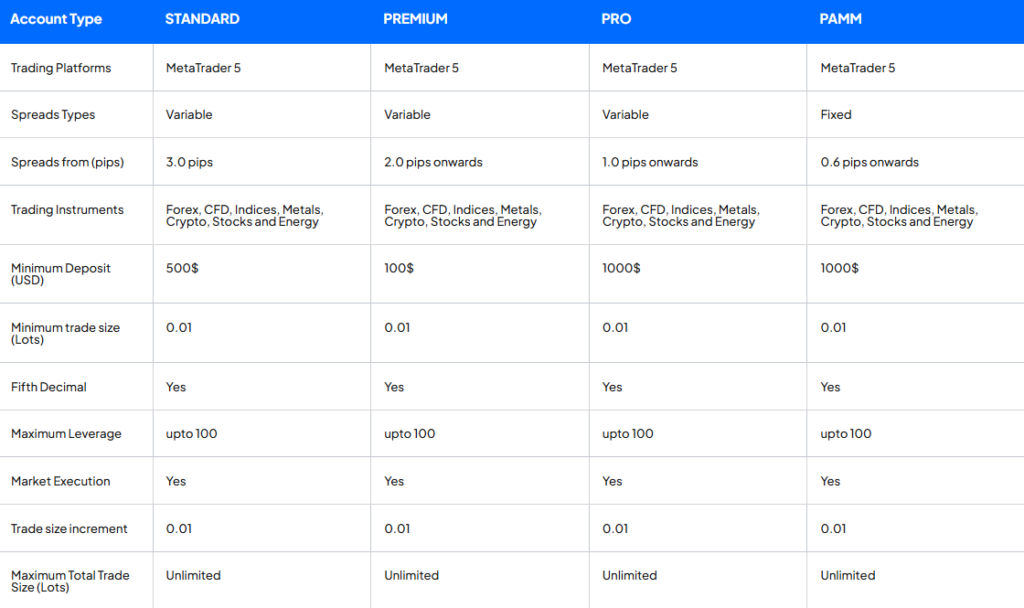Click Unlimited in the PAMM column

[x=848, y=575]
